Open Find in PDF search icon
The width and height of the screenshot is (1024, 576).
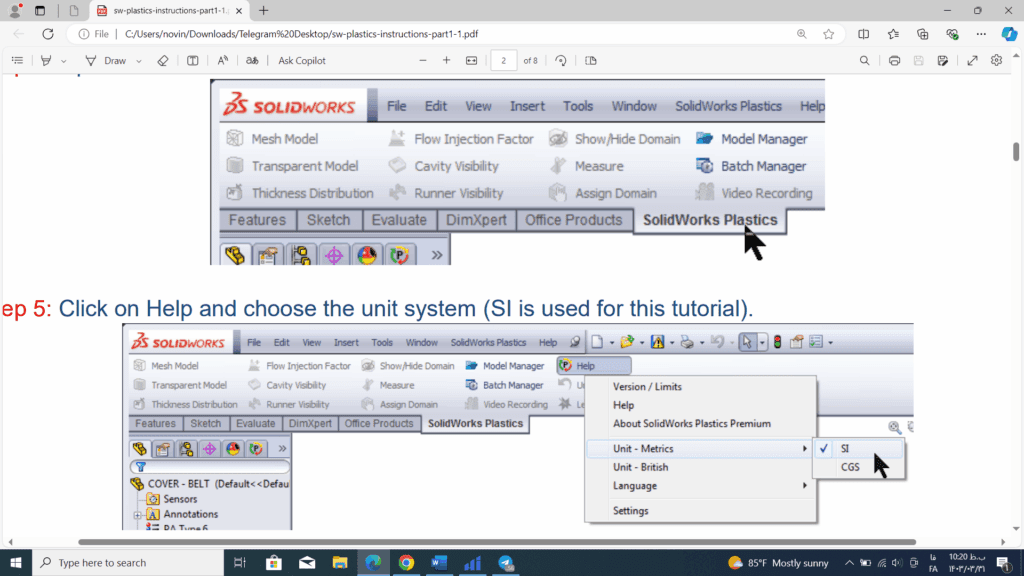coord(865,61)
